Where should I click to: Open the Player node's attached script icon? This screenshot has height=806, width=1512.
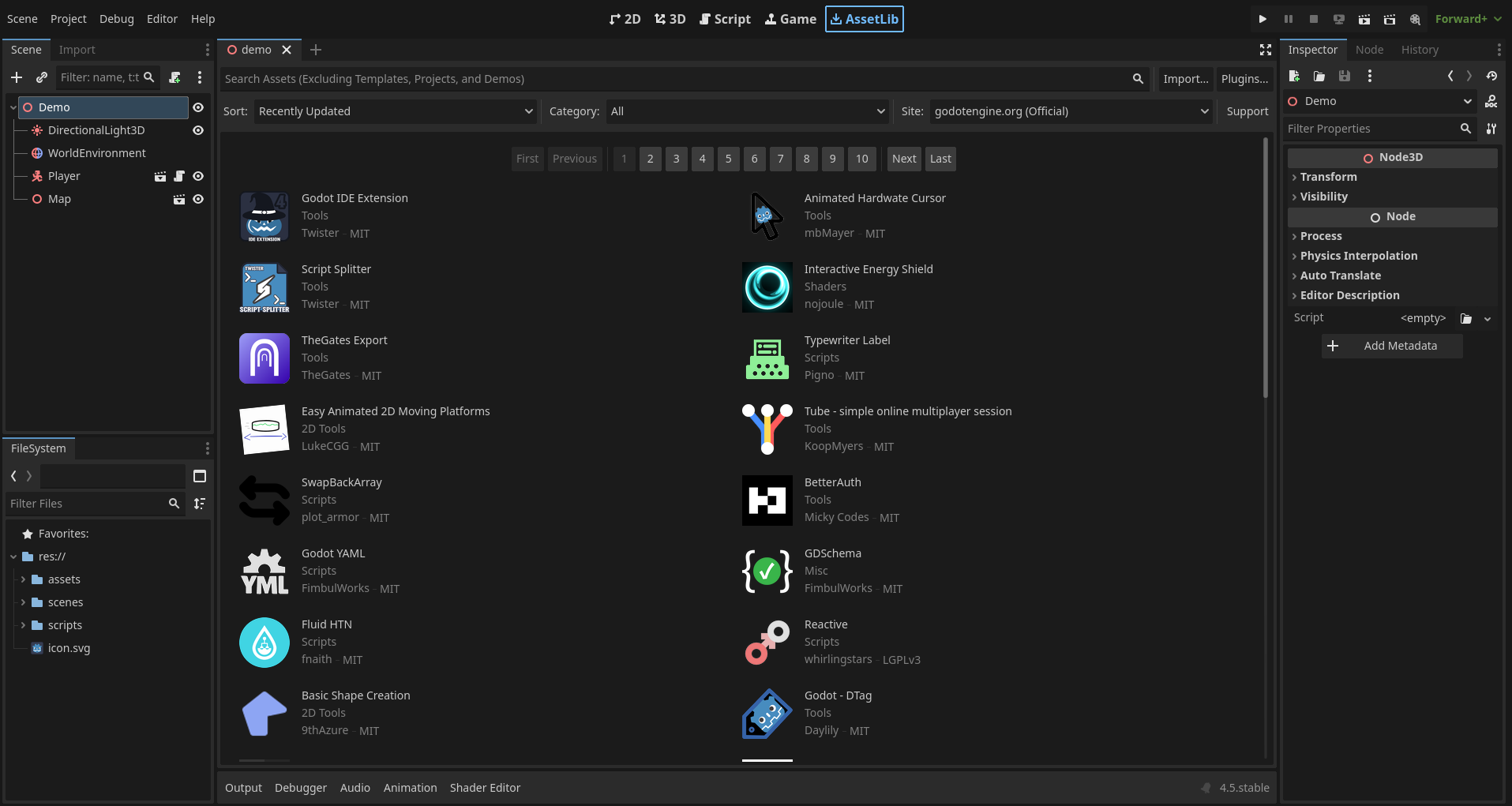coord(179,176)
